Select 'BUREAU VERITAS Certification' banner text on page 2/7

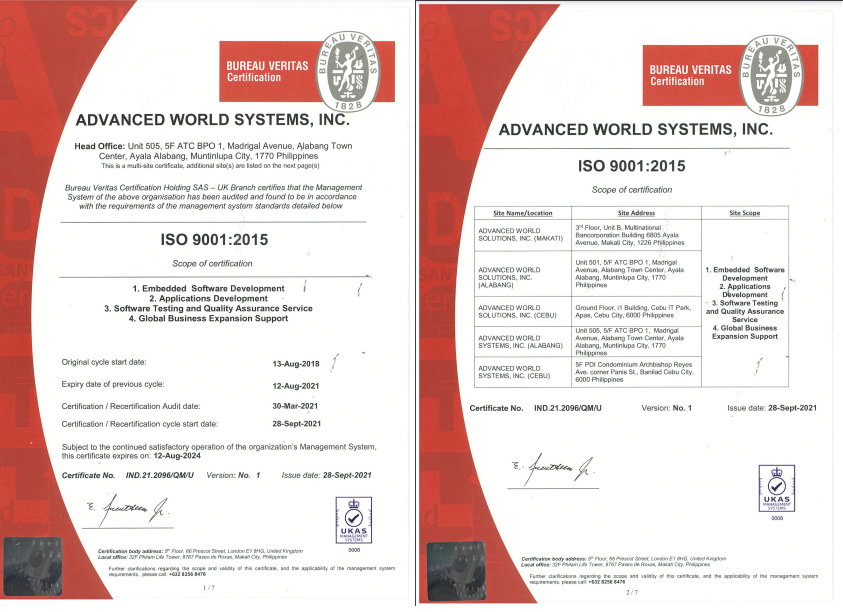click(690, 75)
